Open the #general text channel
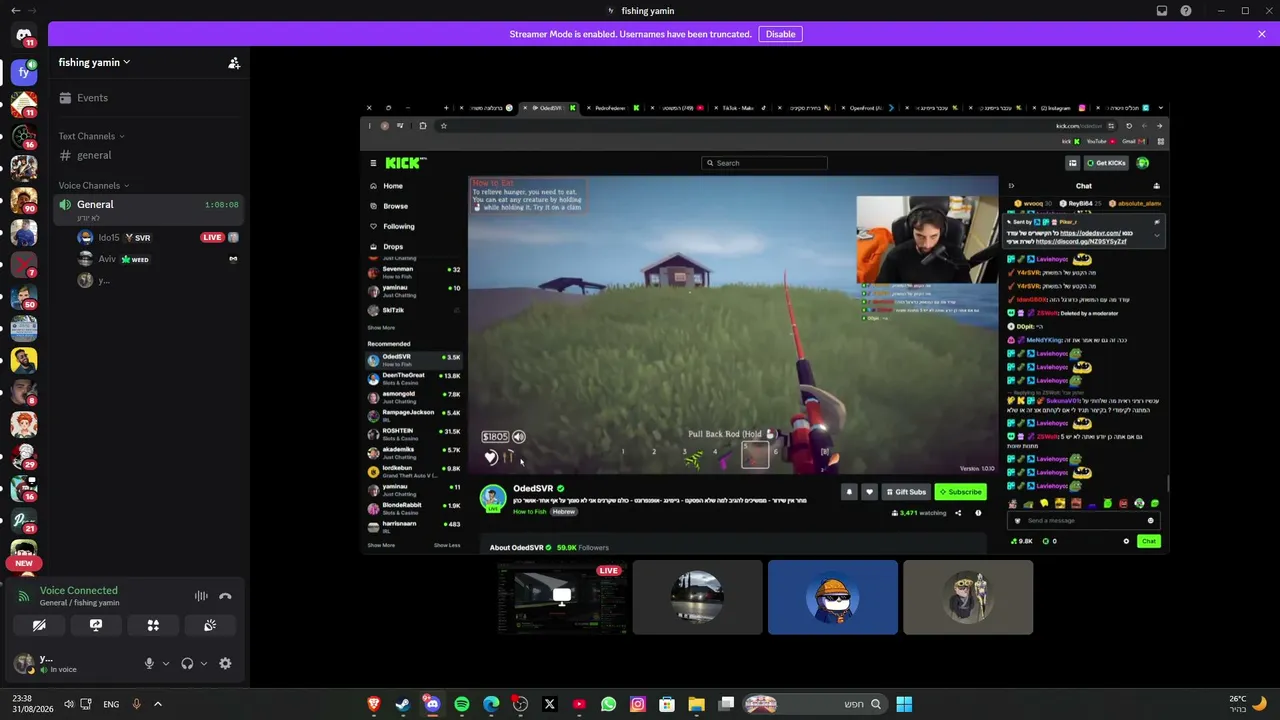 pyautogui.click(x=149, y=155)
